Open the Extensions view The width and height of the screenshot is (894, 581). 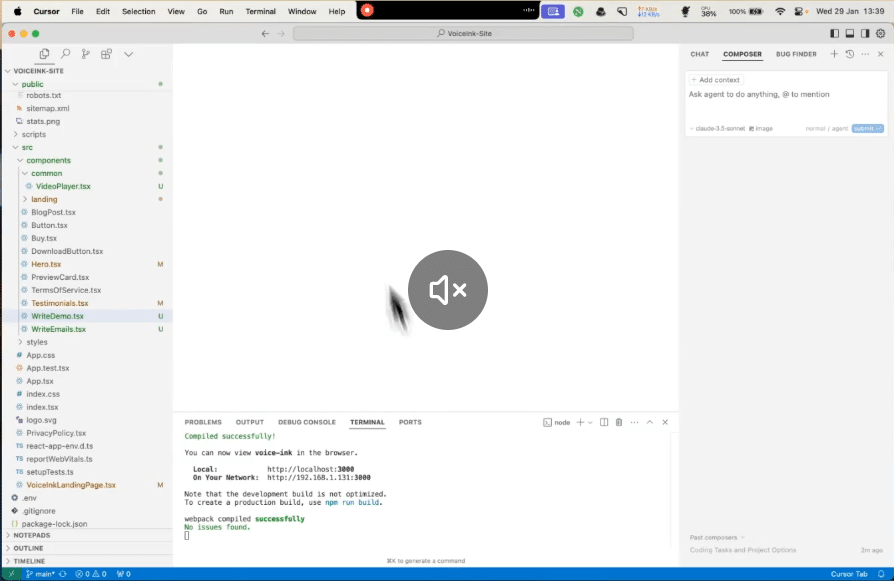(106, 54)
